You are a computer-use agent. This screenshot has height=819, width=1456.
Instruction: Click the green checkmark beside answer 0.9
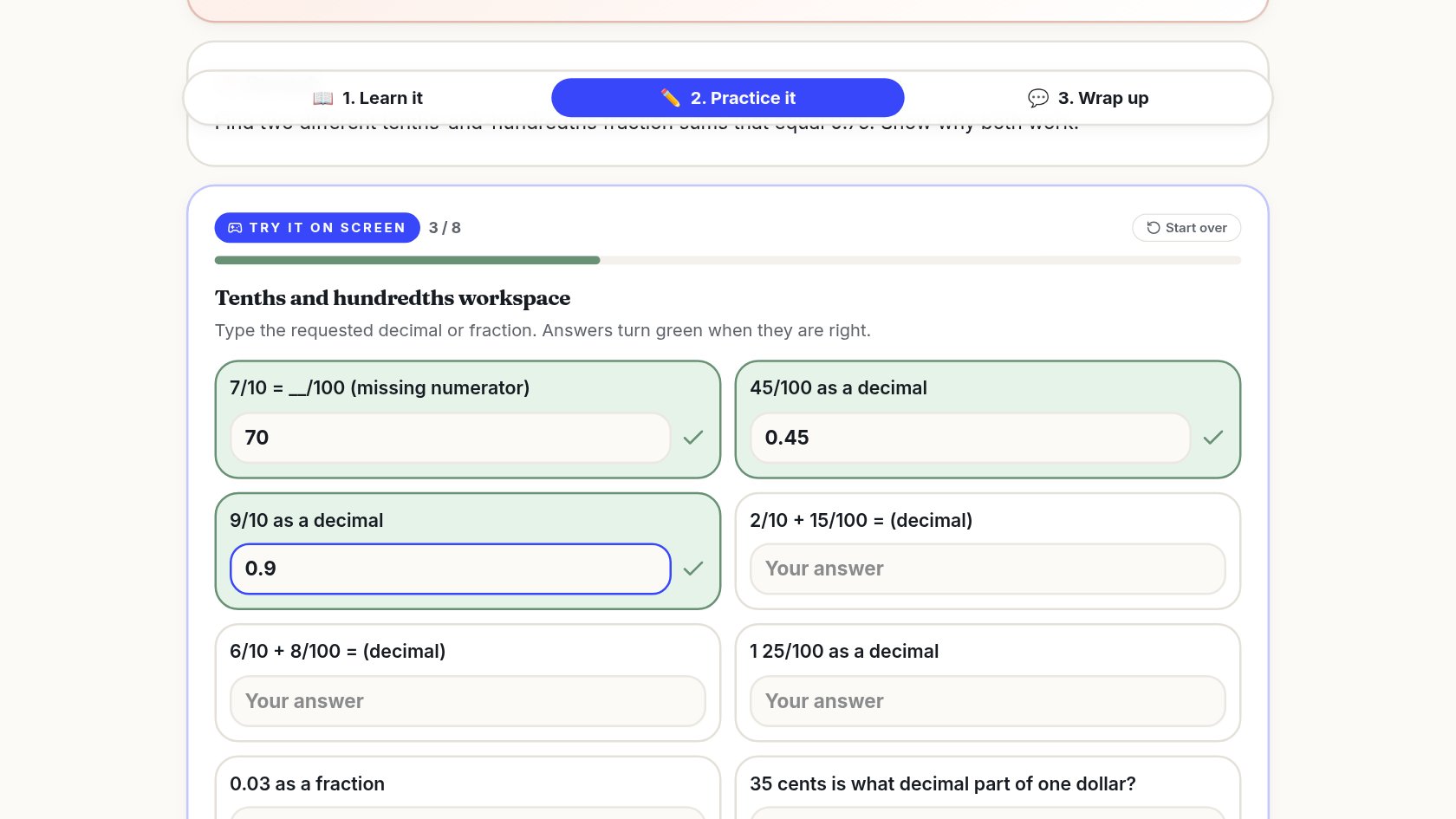coord(693,569)
